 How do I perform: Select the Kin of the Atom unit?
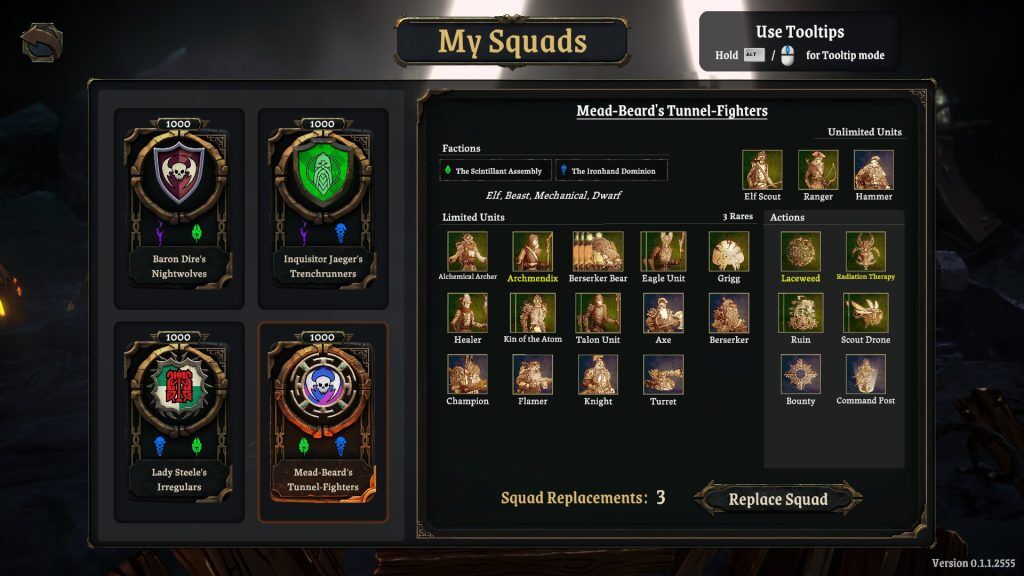coord(532,313)
